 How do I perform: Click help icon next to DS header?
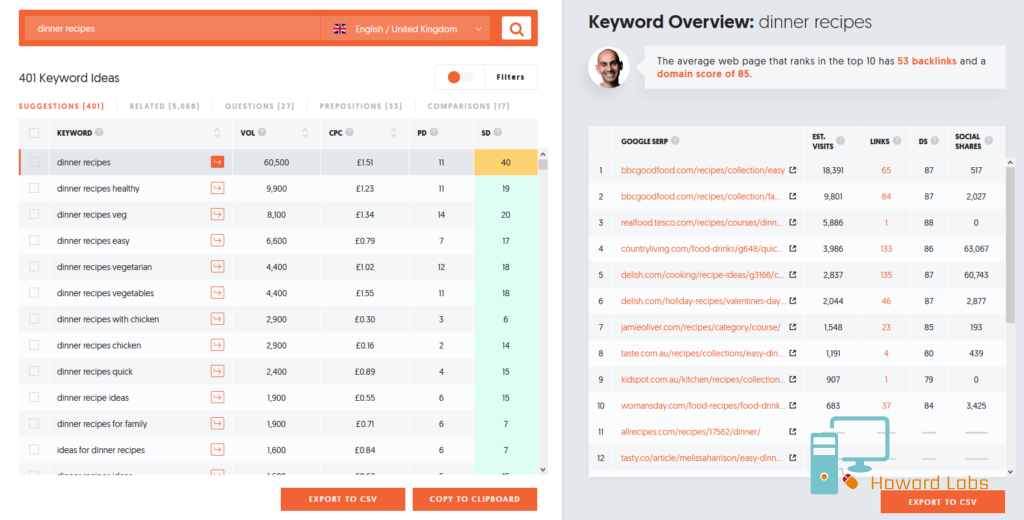(x=935, y=140)
